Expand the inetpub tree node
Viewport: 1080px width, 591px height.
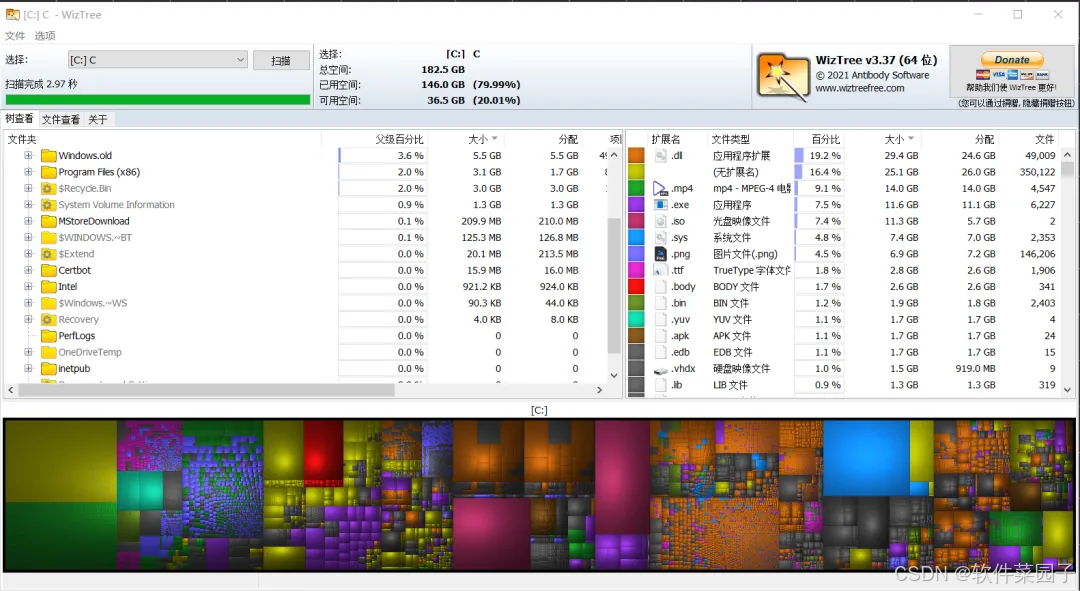[28, 369]
